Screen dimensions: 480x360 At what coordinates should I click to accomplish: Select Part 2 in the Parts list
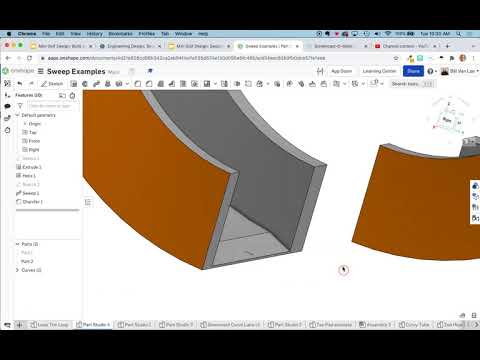pyautogui.click(x=27, y=261)
